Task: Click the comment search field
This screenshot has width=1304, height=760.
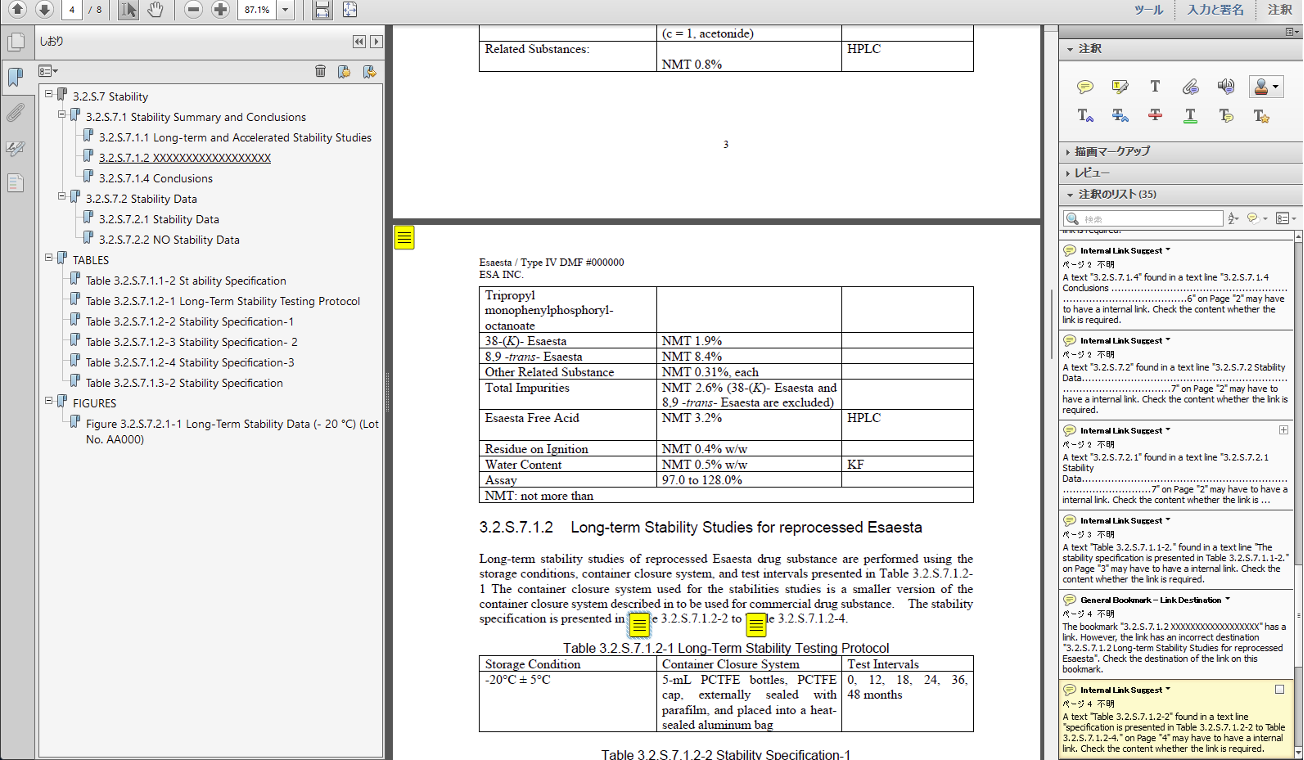Action: coord(1152,218)
